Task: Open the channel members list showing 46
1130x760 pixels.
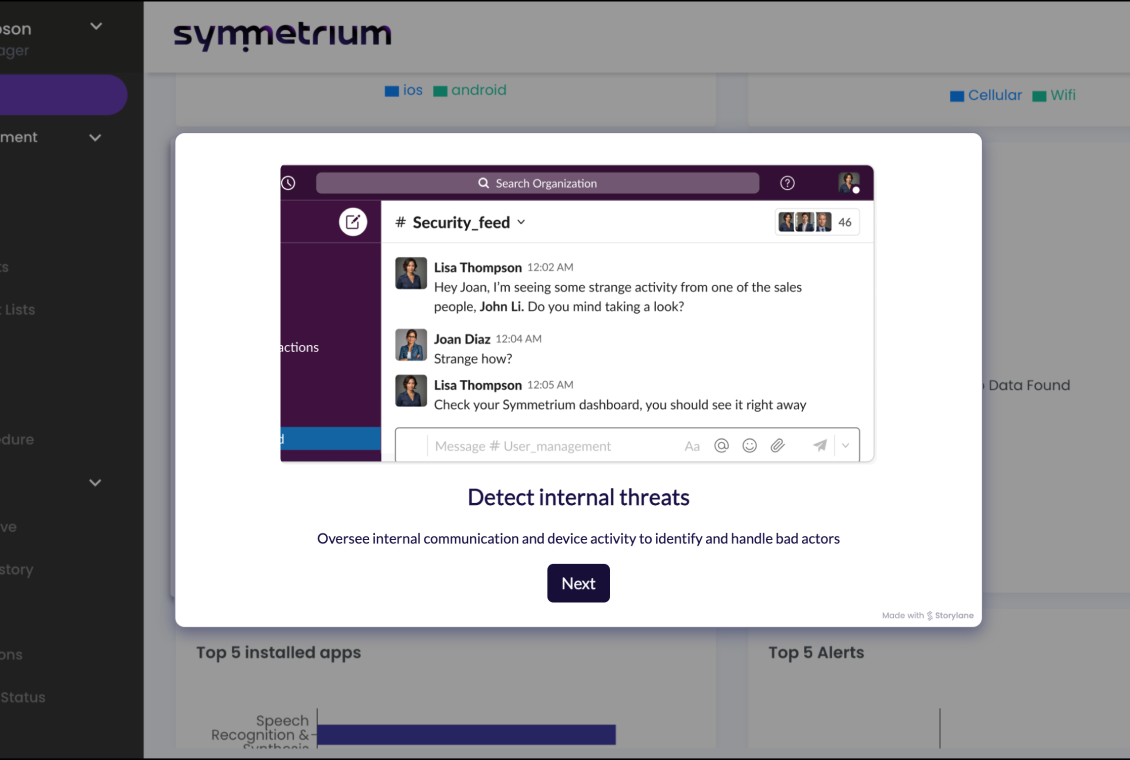Action: point(817,222)
